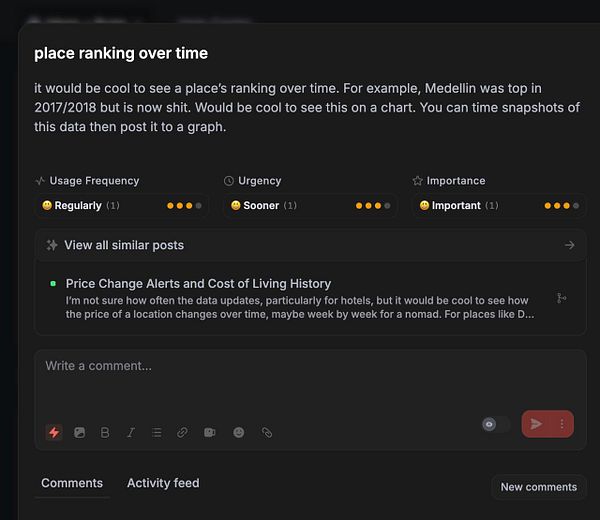Image resolution: width=600 pixels, height=520 pixels.
Task: Insert an image using the picture icon
Action: [80, 432]
